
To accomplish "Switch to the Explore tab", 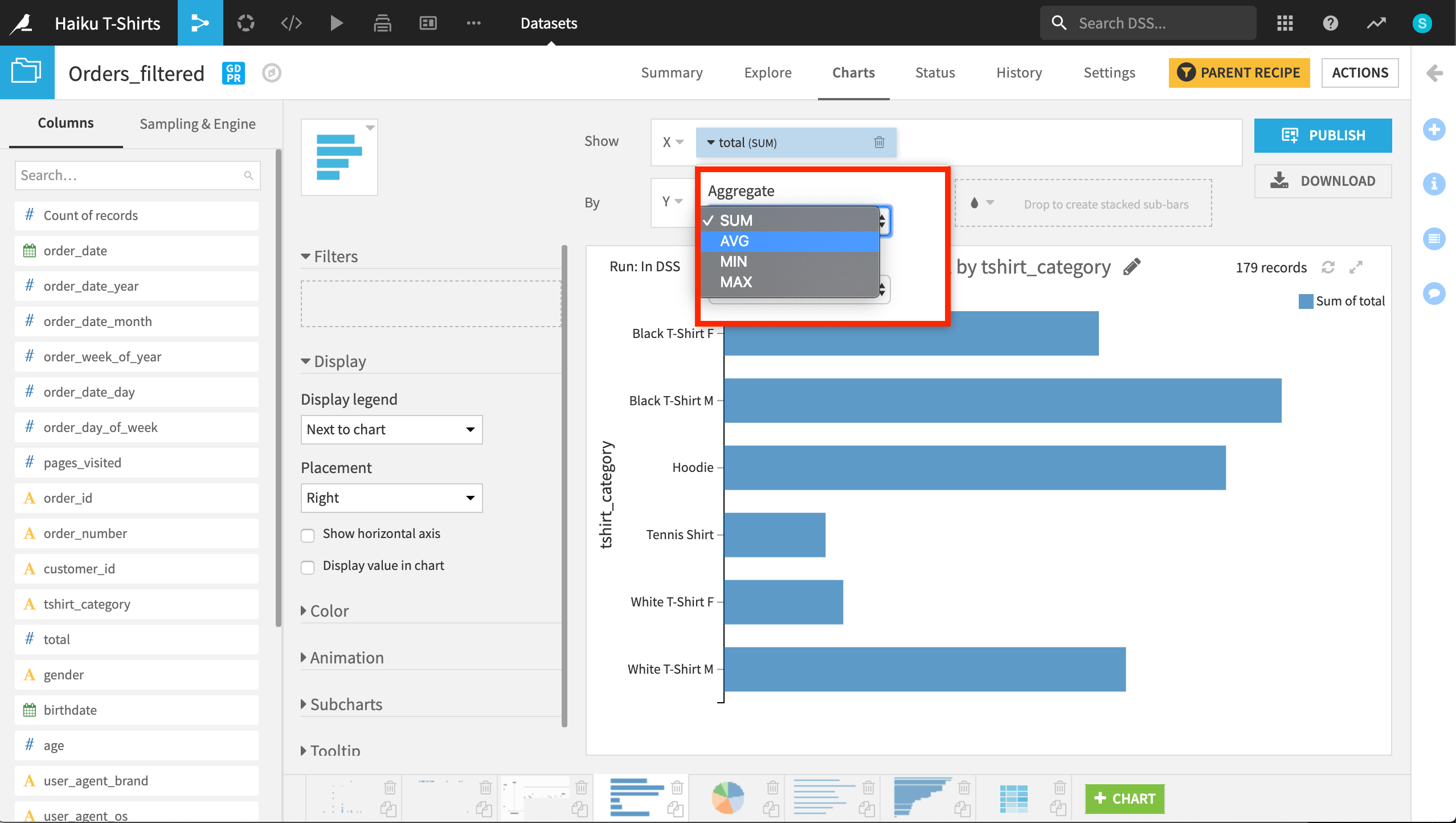I will pyautogui.click(x=767, y=73).
